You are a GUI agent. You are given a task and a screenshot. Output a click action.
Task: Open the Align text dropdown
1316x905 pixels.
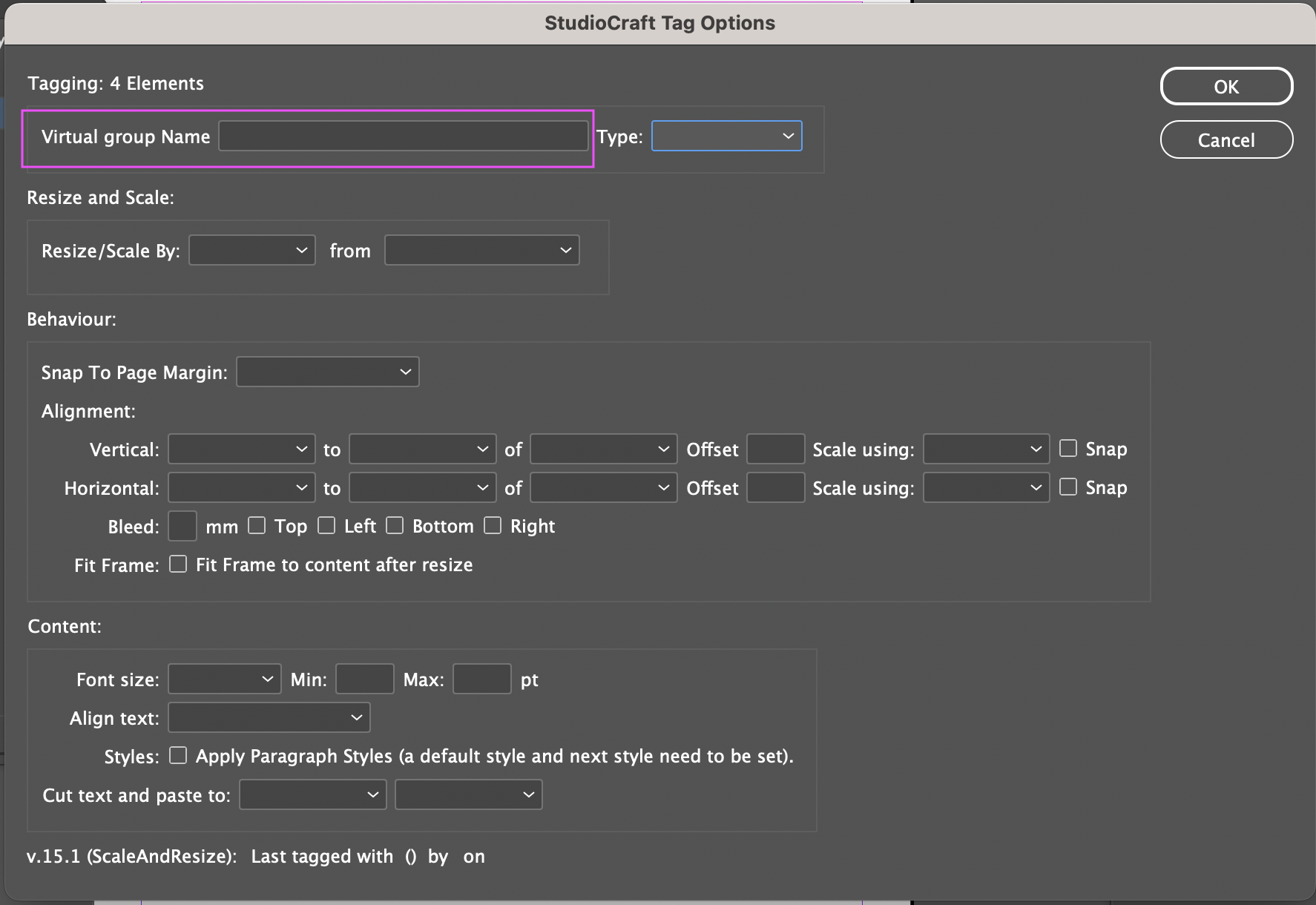[269, 717]
